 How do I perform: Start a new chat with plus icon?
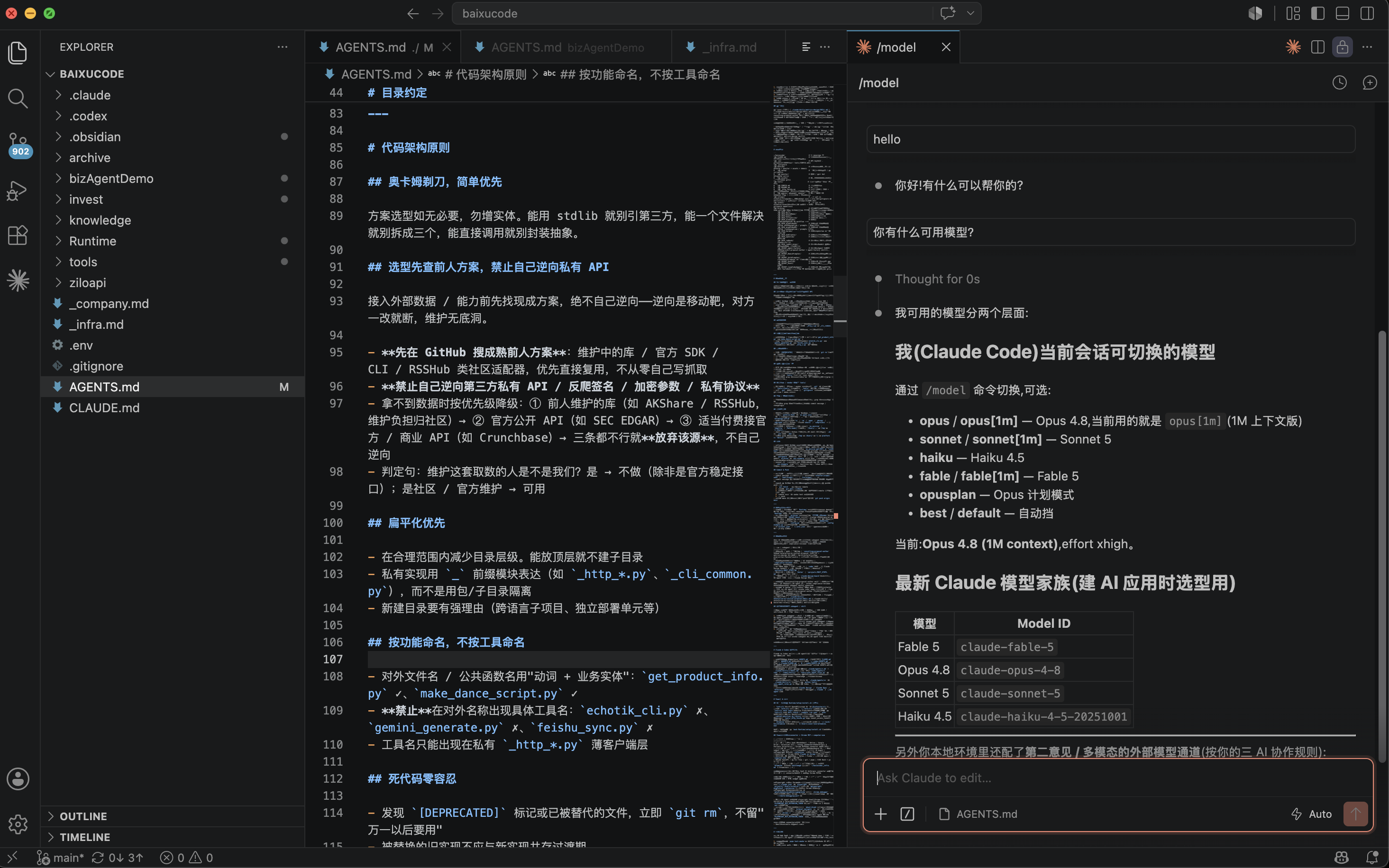pyautogui.click(x=1370, y=82)
